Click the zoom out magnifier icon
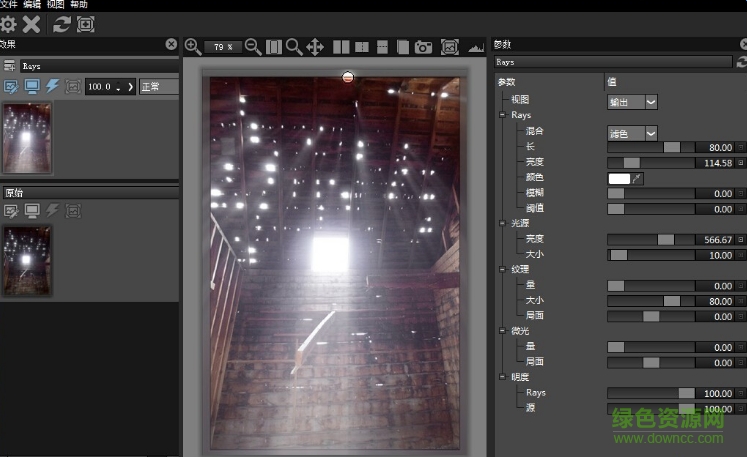This screenshot has width=747, height=457. pos(253,46)
